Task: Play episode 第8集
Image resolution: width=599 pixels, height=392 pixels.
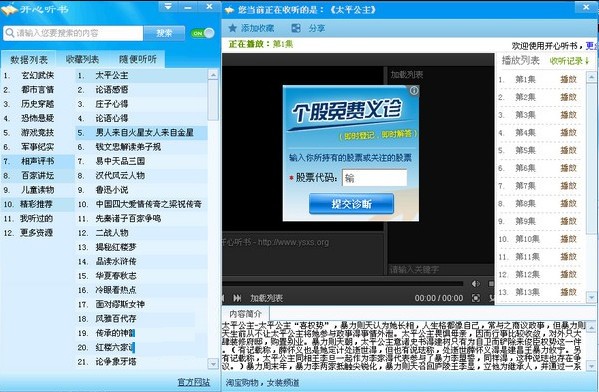Action: (x=568, y=203)
